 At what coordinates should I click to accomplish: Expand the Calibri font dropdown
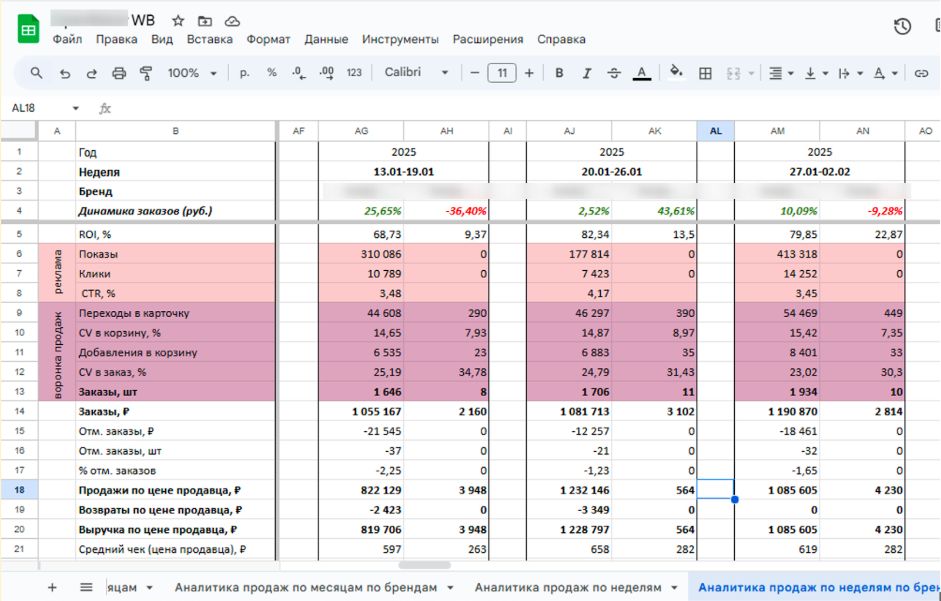coord(416,73)
